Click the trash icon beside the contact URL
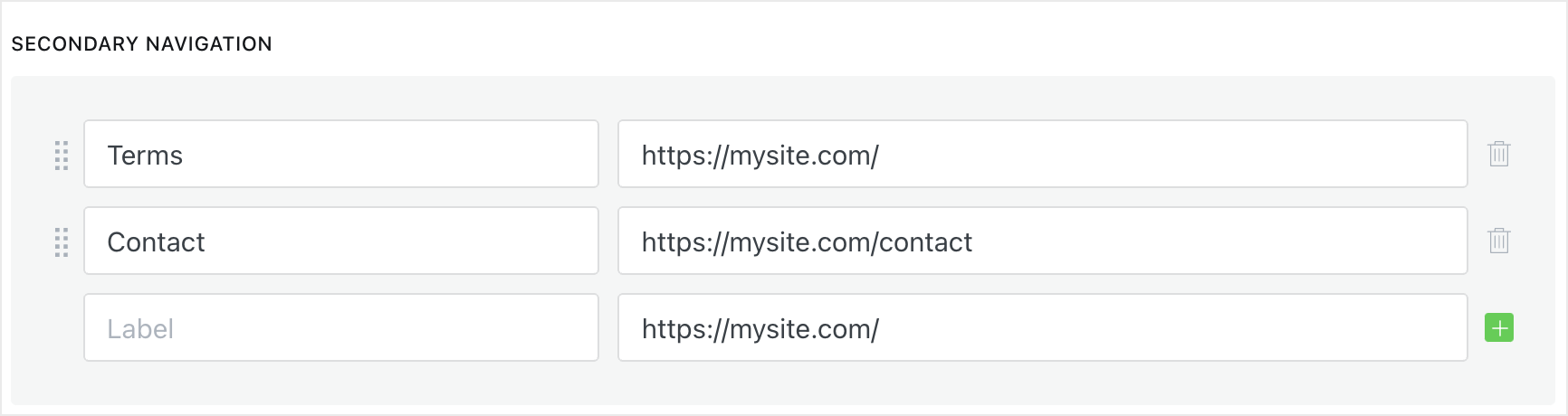 click(x=1499, y=241)
